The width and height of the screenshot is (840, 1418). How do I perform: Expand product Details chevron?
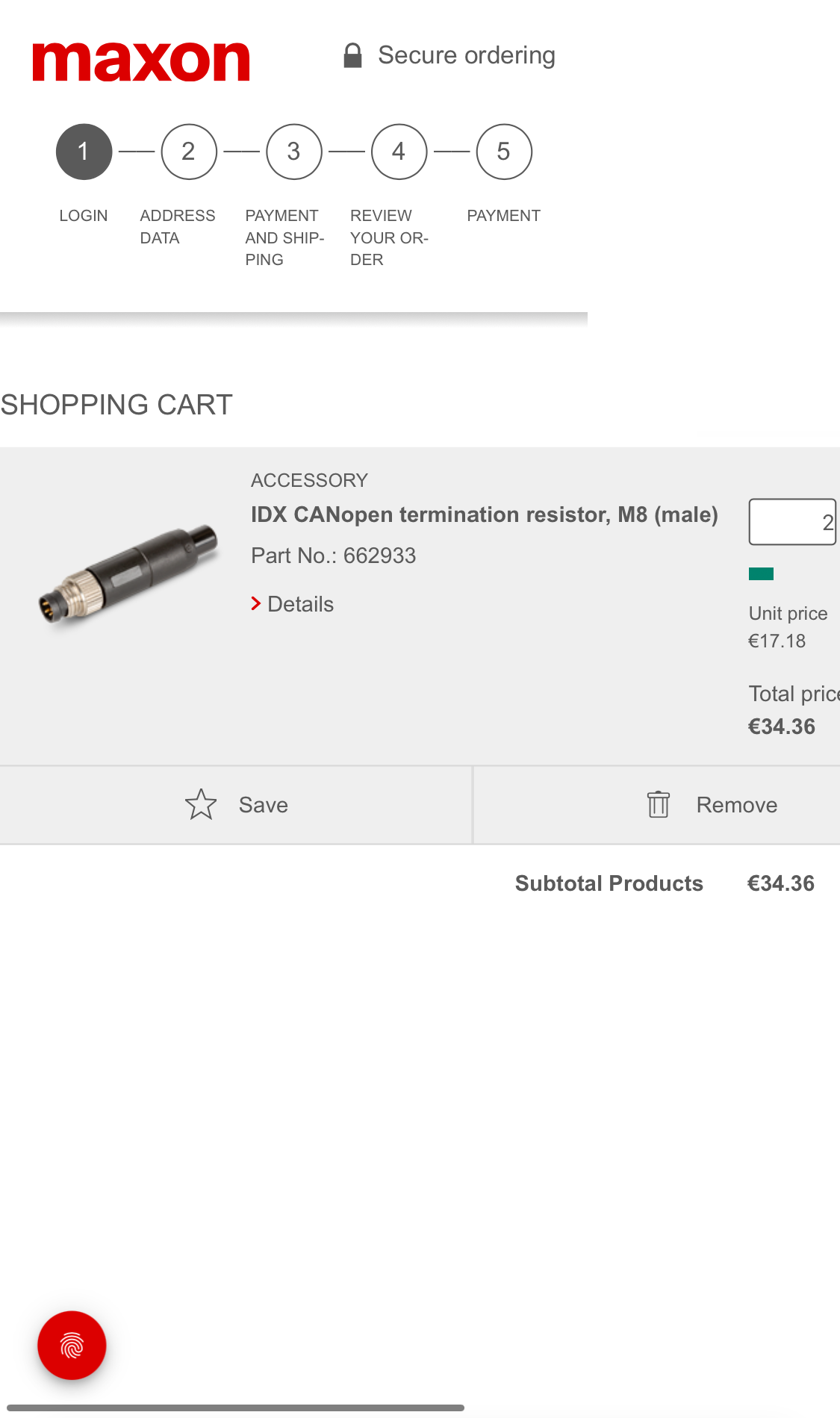tap(256, 604)
